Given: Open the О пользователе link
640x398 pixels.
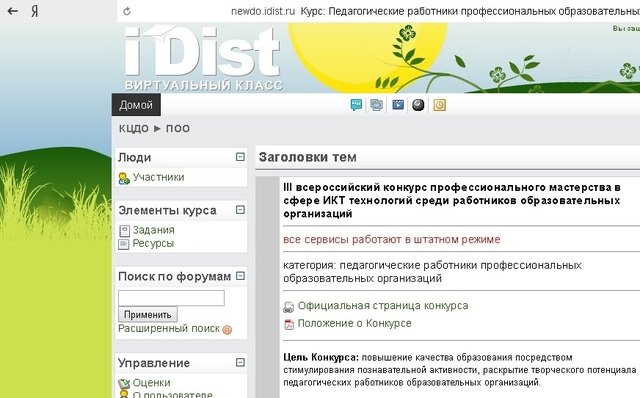Looking at the screenshot, I should click(172, 395).
